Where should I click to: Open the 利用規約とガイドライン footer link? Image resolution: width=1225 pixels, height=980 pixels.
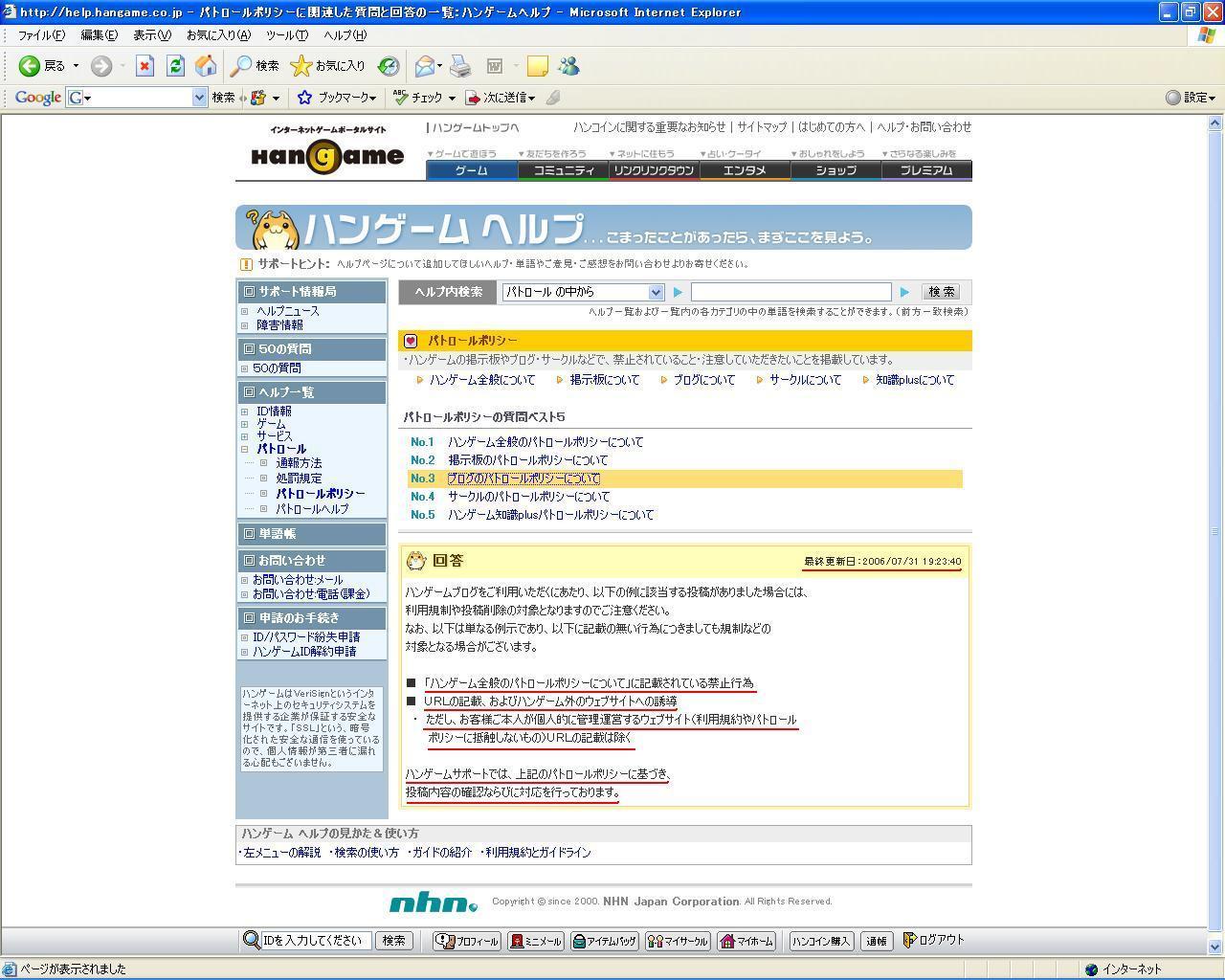(538, 853)
